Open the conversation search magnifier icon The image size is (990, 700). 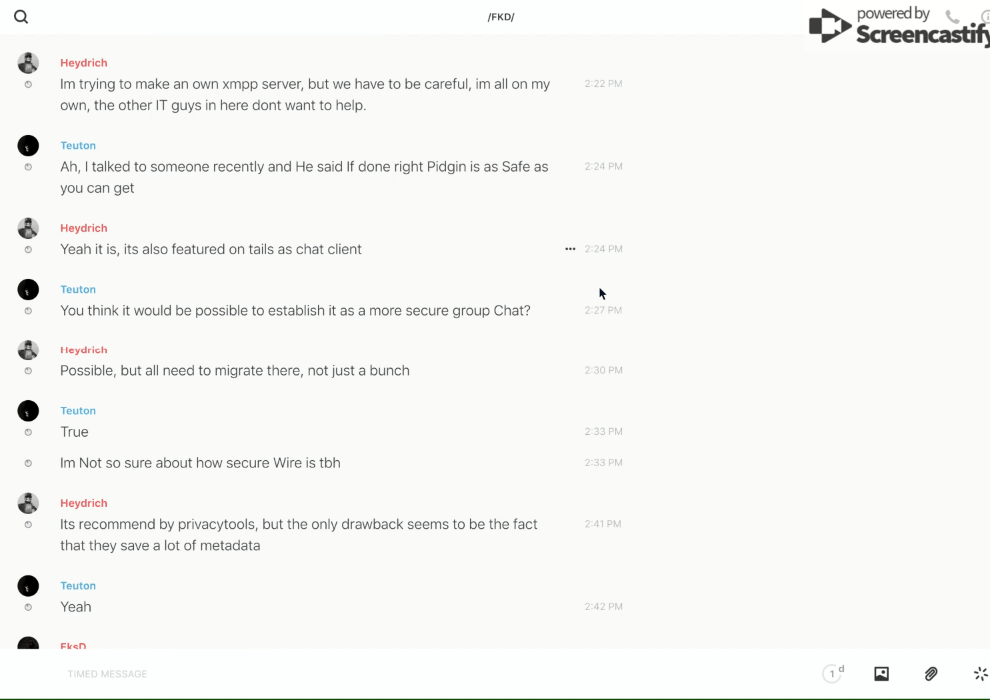21,17
